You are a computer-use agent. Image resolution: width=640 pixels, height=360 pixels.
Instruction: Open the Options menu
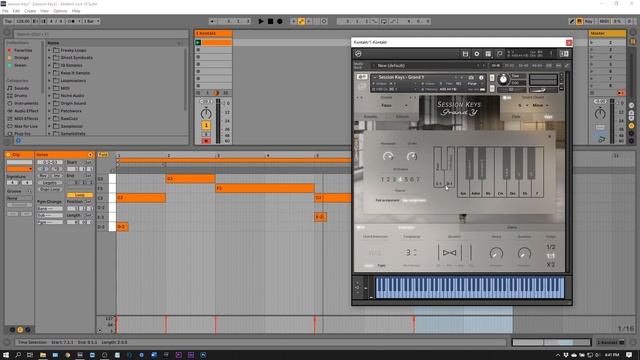pyautogui.click(x=60, y=11)
